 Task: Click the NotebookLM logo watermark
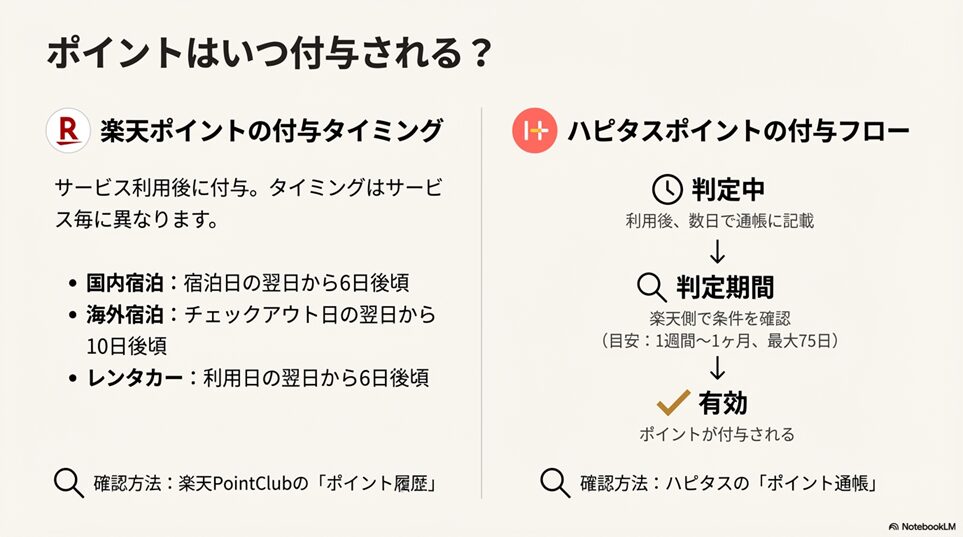point(919,525)
